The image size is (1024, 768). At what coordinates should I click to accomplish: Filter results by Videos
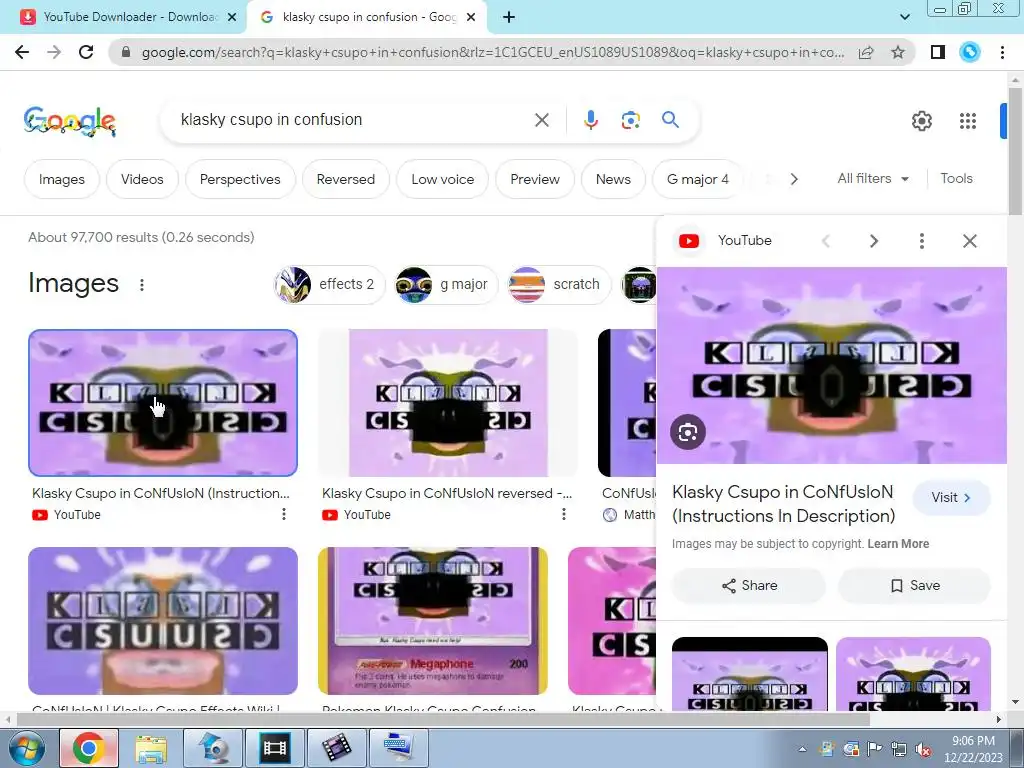coord(142,179)
